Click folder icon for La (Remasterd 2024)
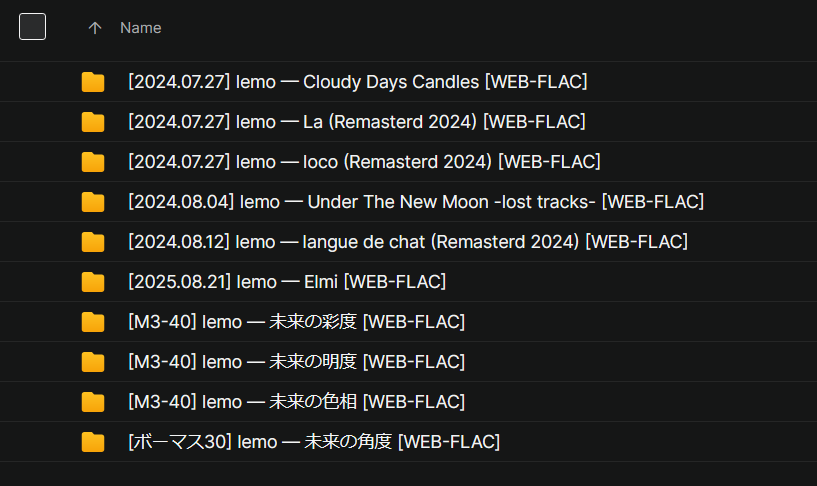Screen dimensions: 817x486 point(93,122)
